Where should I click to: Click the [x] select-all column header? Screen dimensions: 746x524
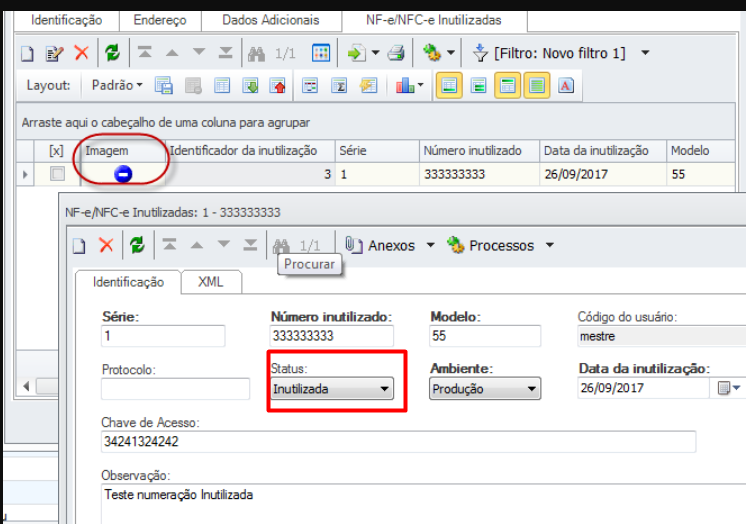click(56, 151)
